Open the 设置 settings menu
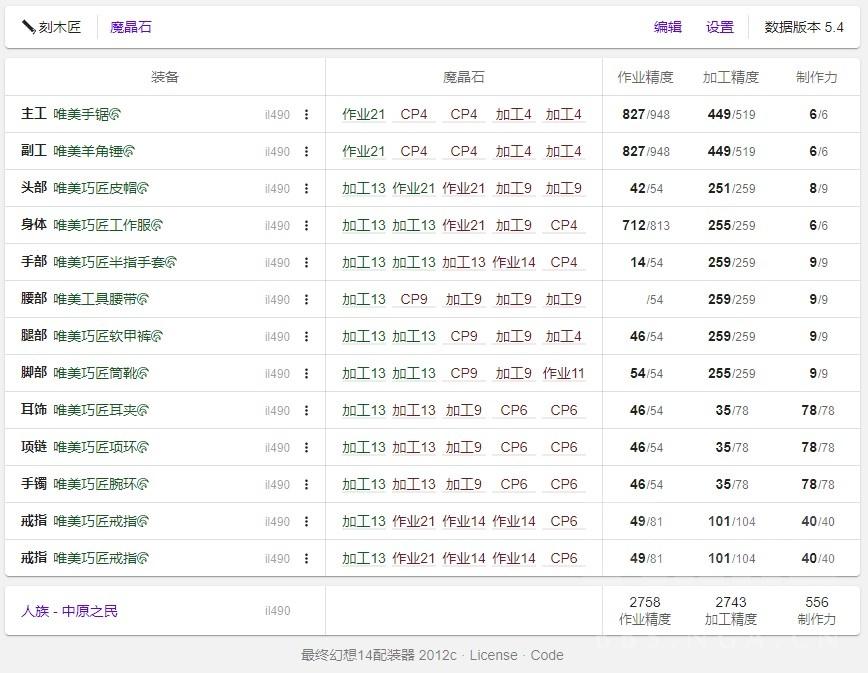868x673 pixels. pyautogui.click(x=719, y=27)
